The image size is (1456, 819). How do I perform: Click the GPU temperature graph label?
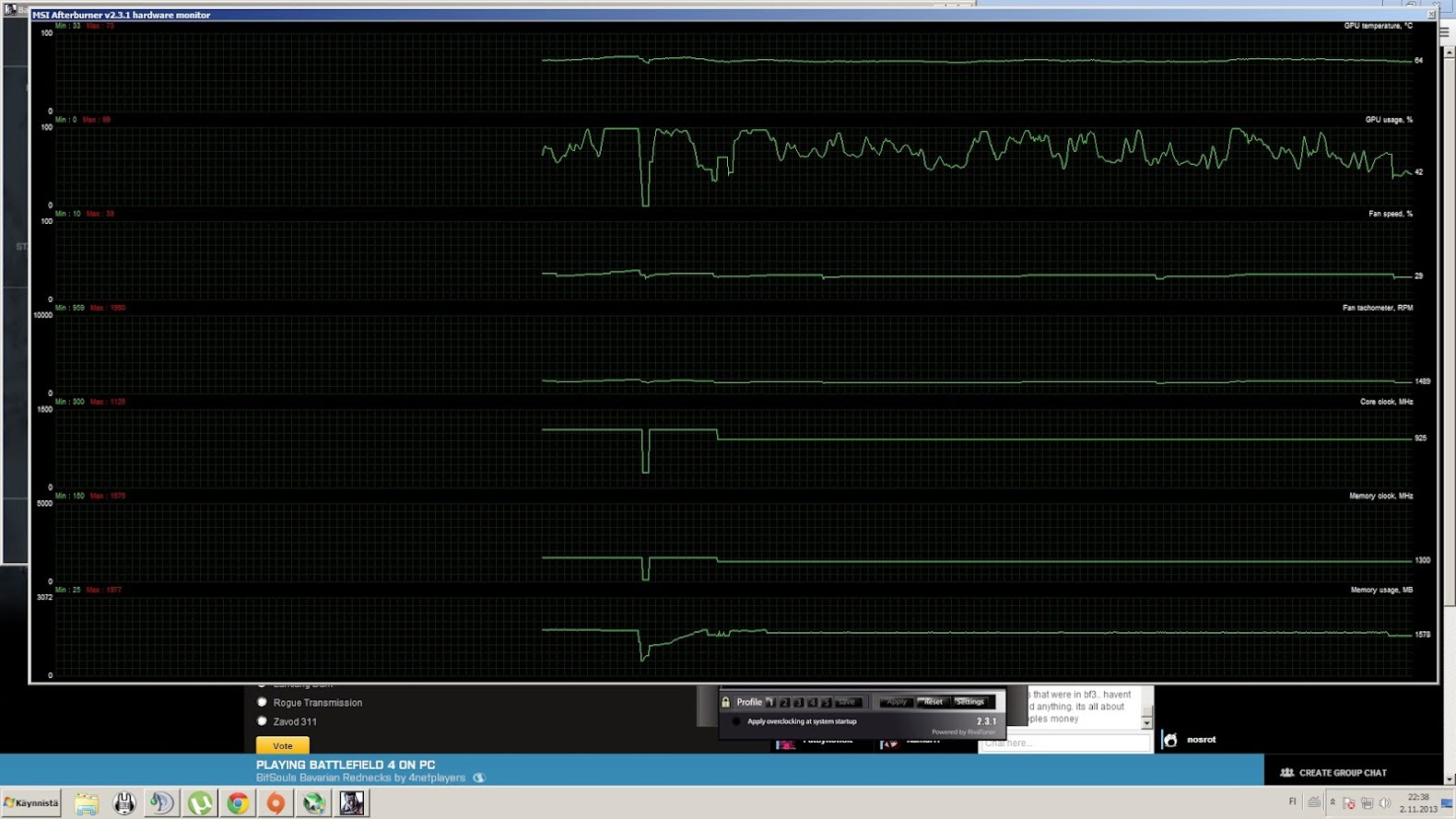point(1378,26)
